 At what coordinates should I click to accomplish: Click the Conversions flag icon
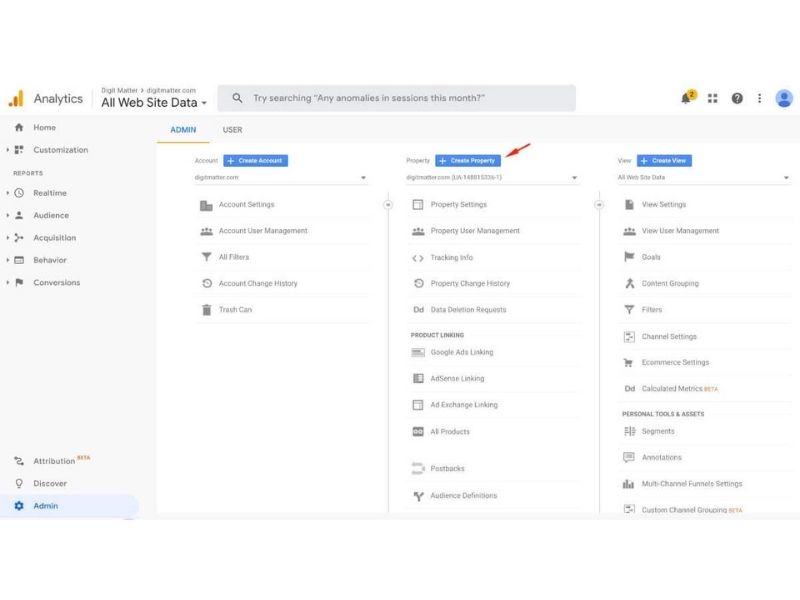(19, 282)
